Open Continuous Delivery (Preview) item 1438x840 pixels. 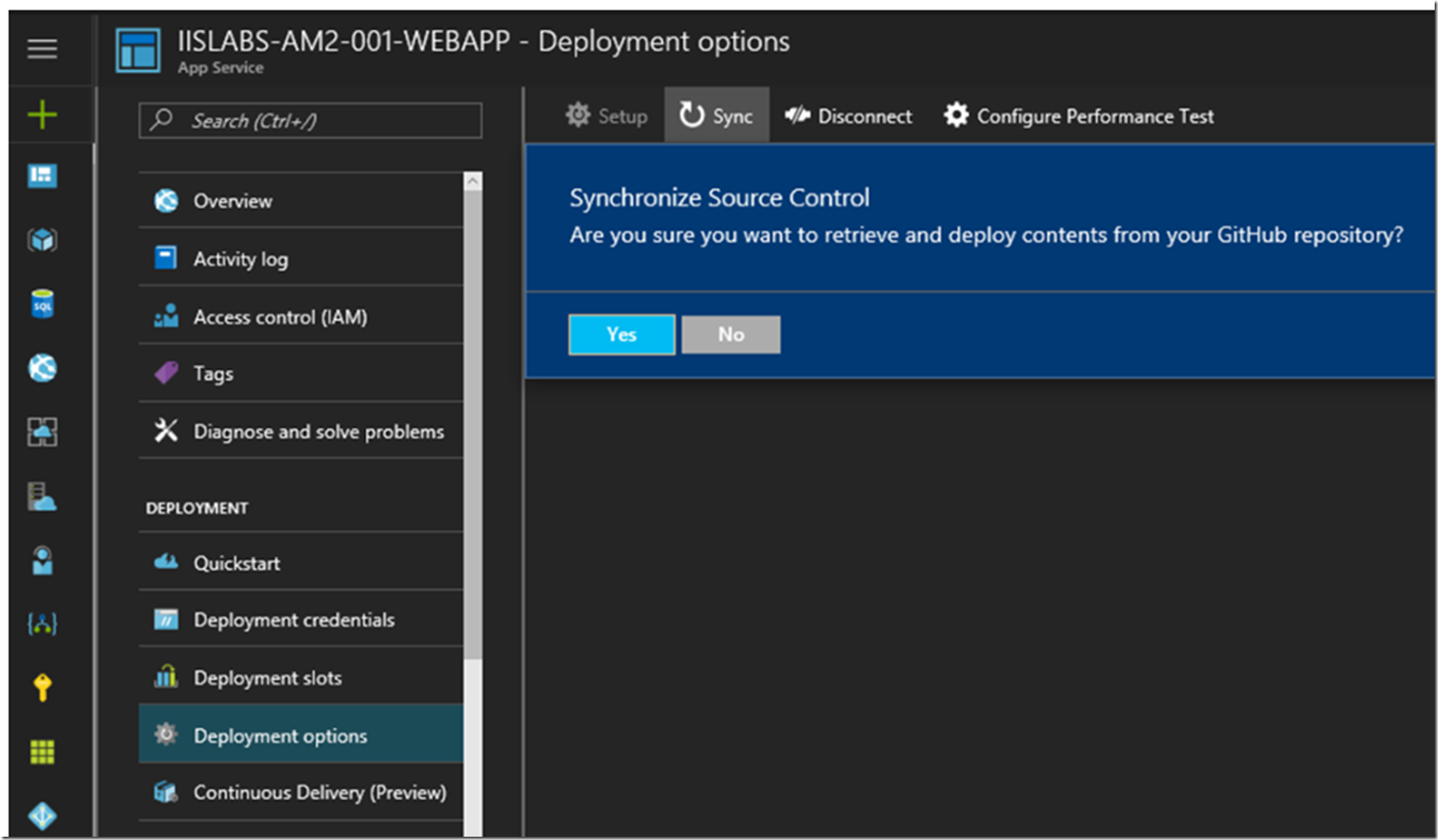tap(301, 792)
